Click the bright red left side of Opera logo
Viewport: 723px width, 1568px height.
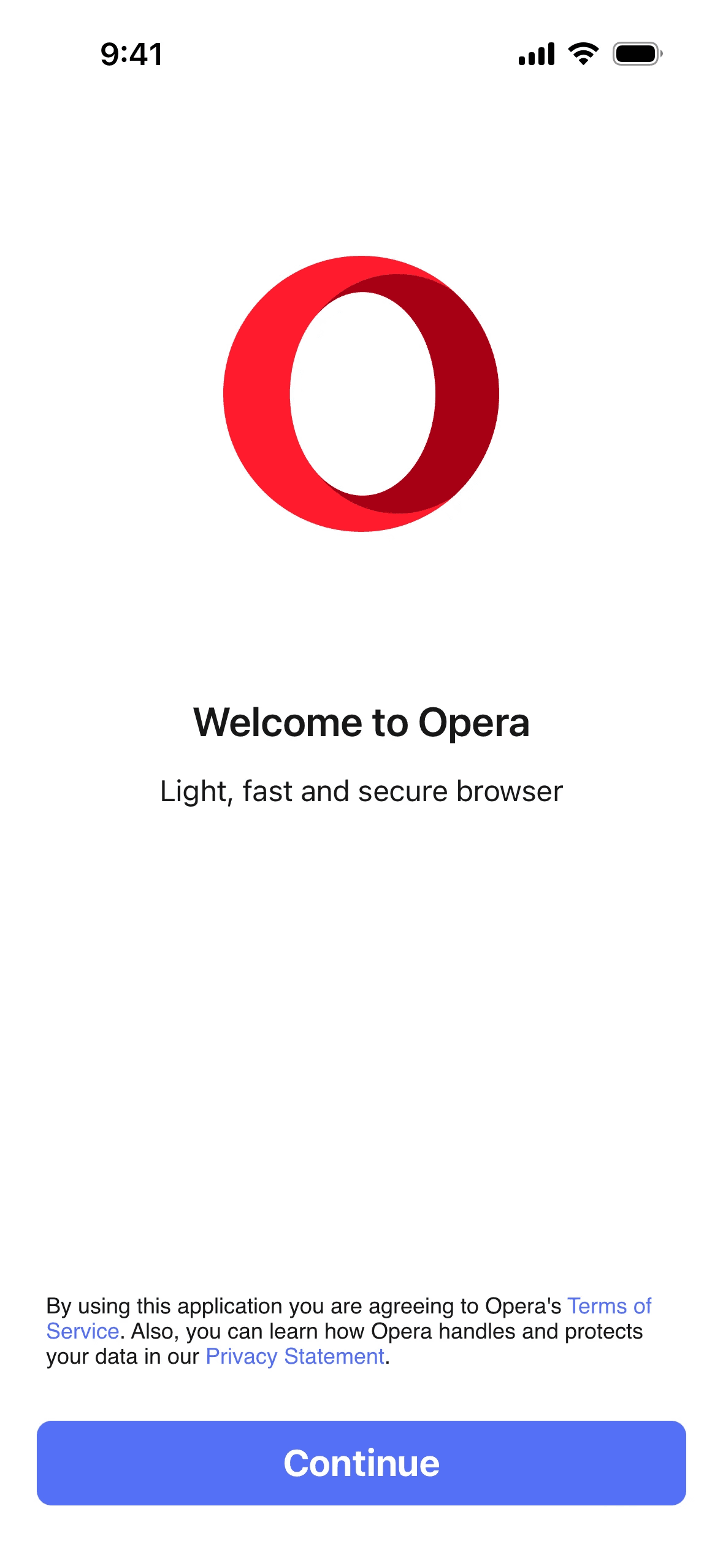coord(256,393)
